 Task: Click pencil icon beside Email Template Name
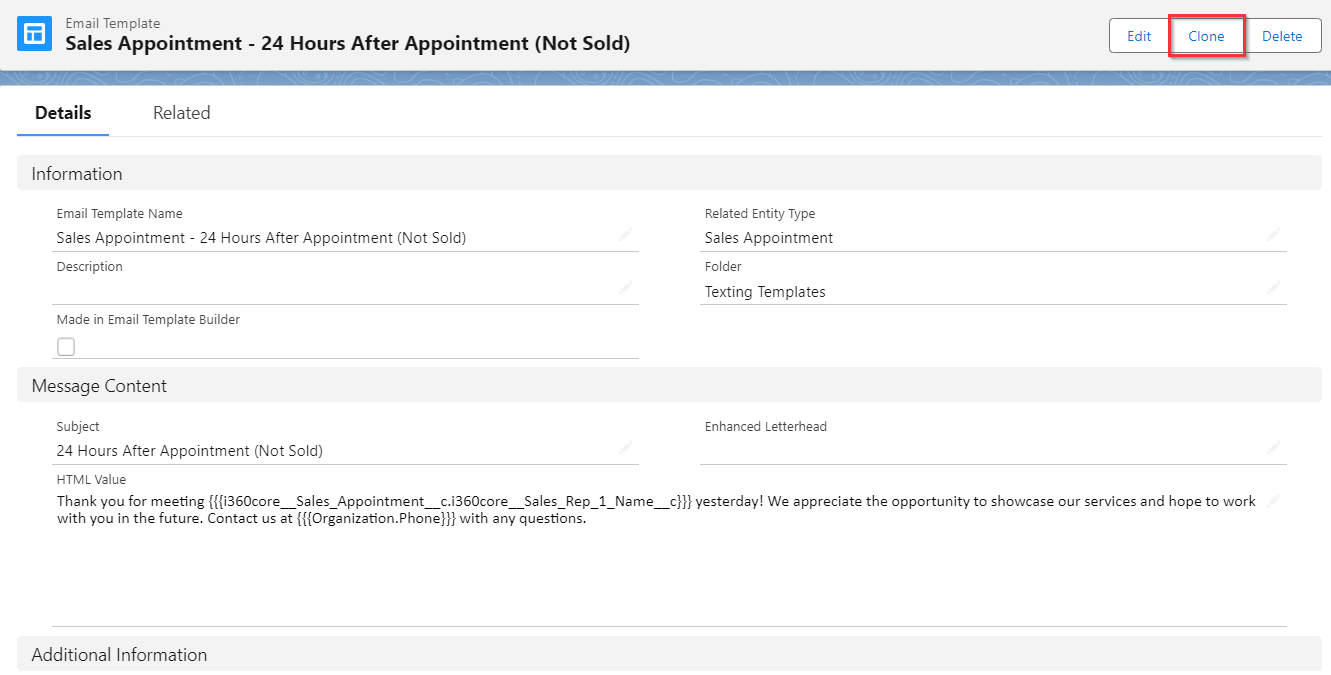pyautogui.click(x=625, y=235)
